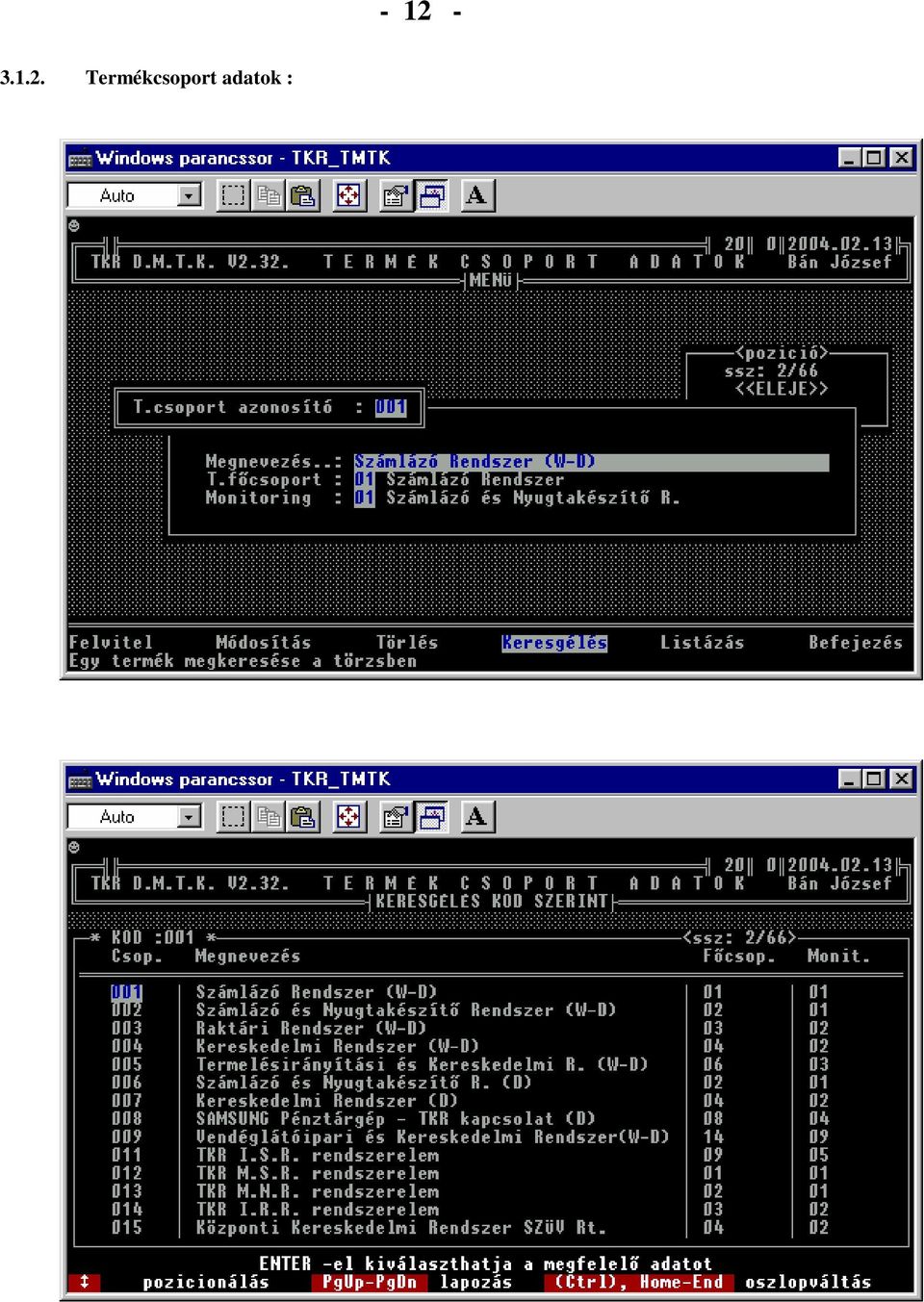
Task: Select Felvitel menu item
Action: (x=111, y=643)
